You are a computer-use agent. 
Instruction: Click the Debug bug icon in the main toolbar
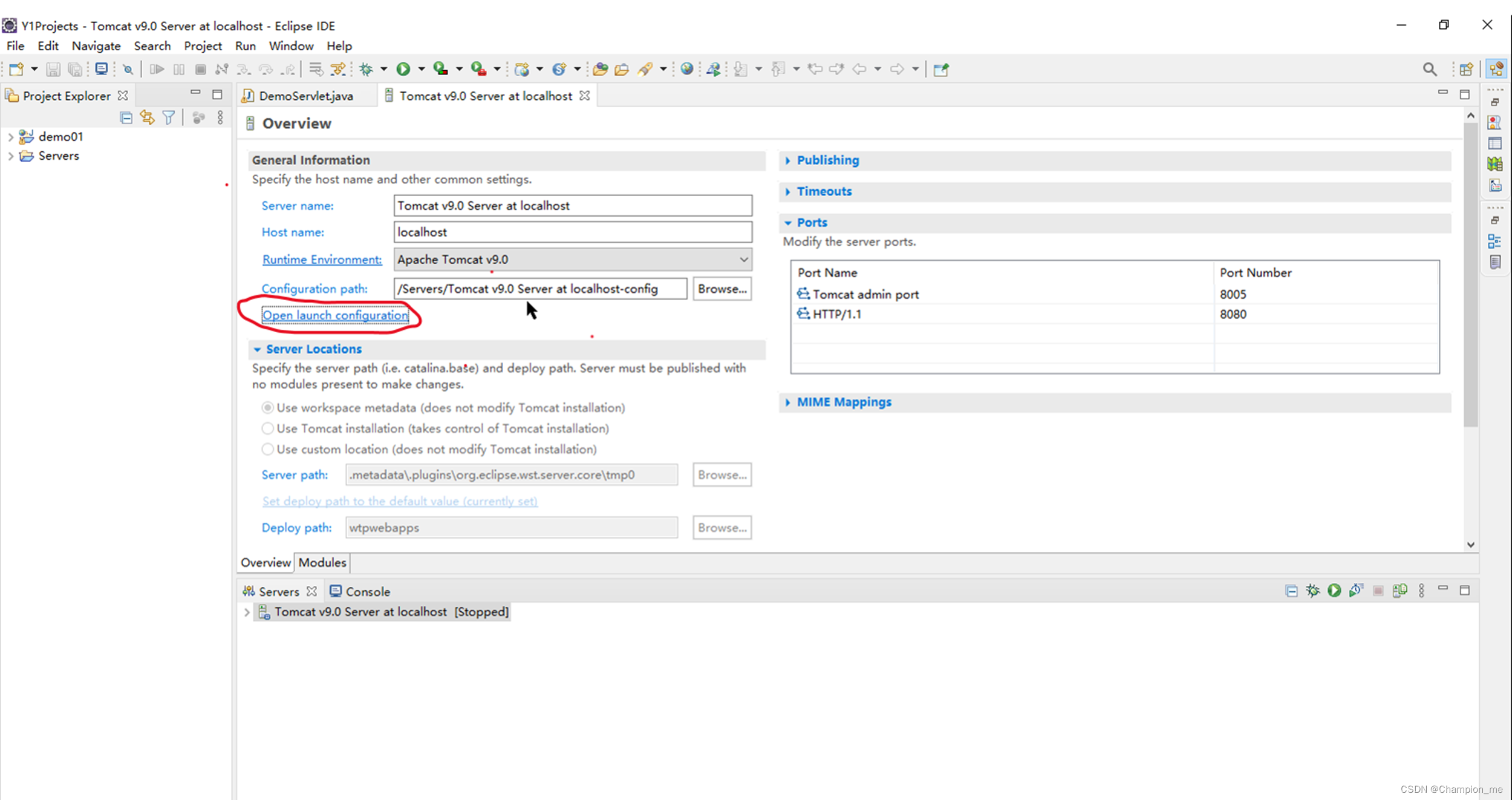[x=367, y=70]
